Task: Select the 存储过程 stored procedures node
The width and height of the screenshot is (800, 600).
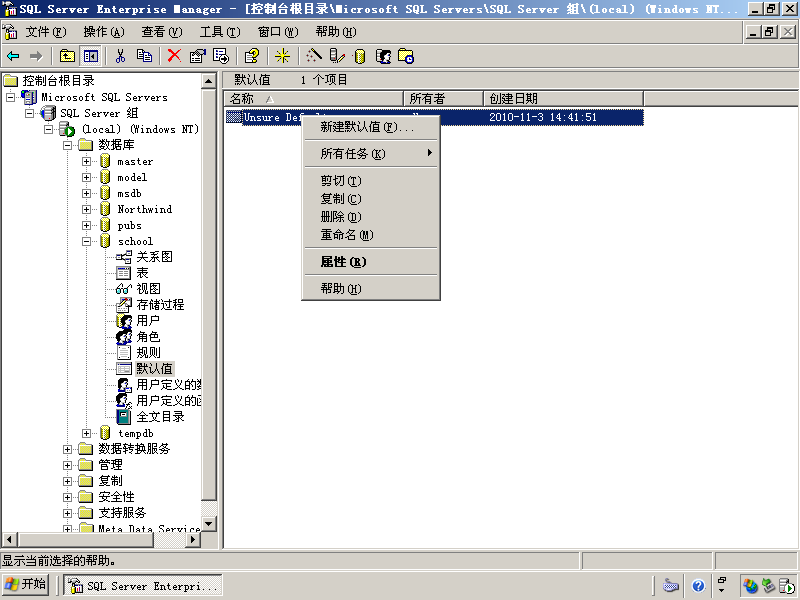Action: click(x=160, y=305)
